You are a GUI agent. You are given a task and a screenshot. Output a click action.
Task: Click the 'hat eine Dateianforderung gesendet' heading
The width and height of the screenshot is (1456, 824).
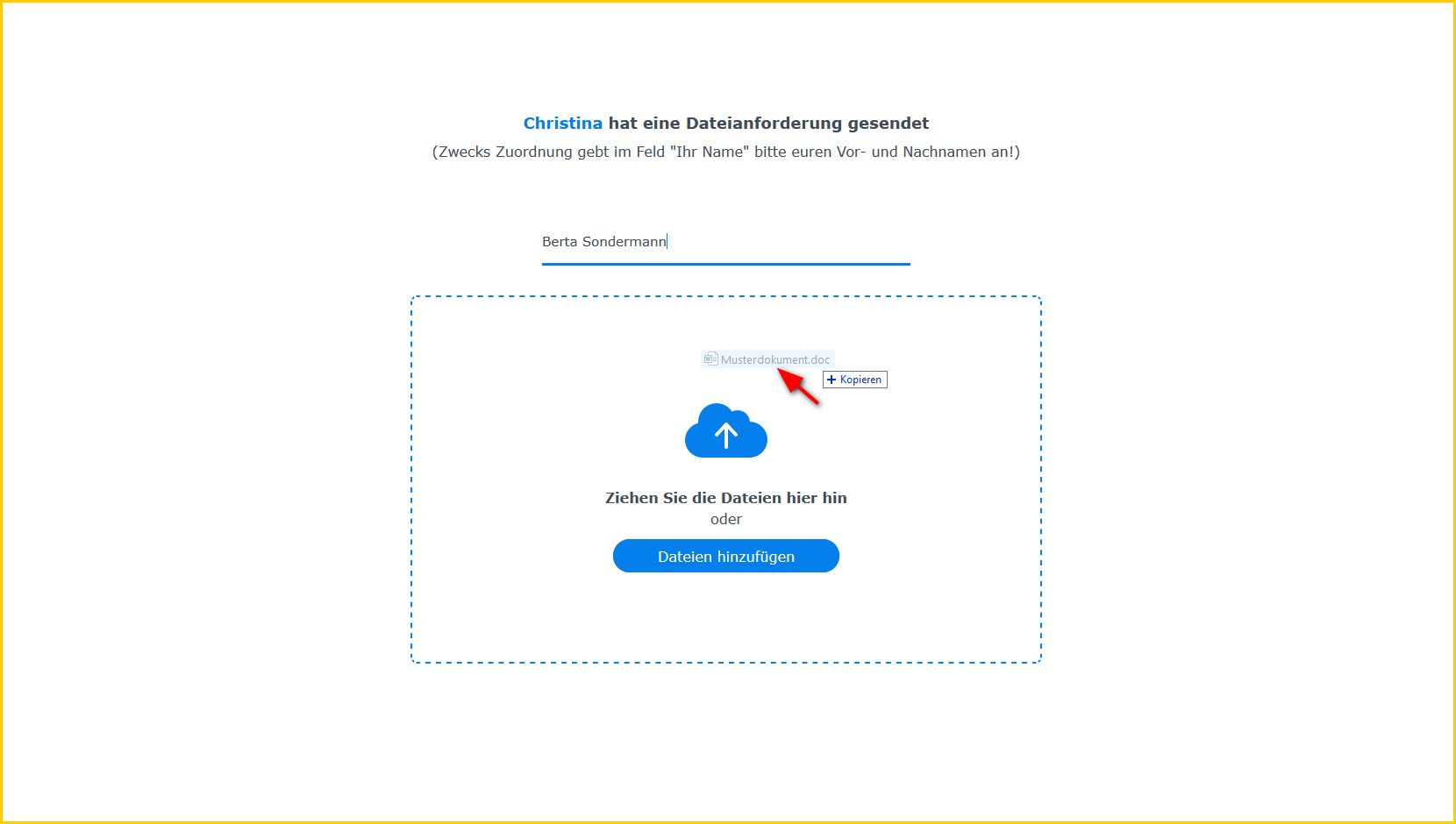tap(768, 124)
